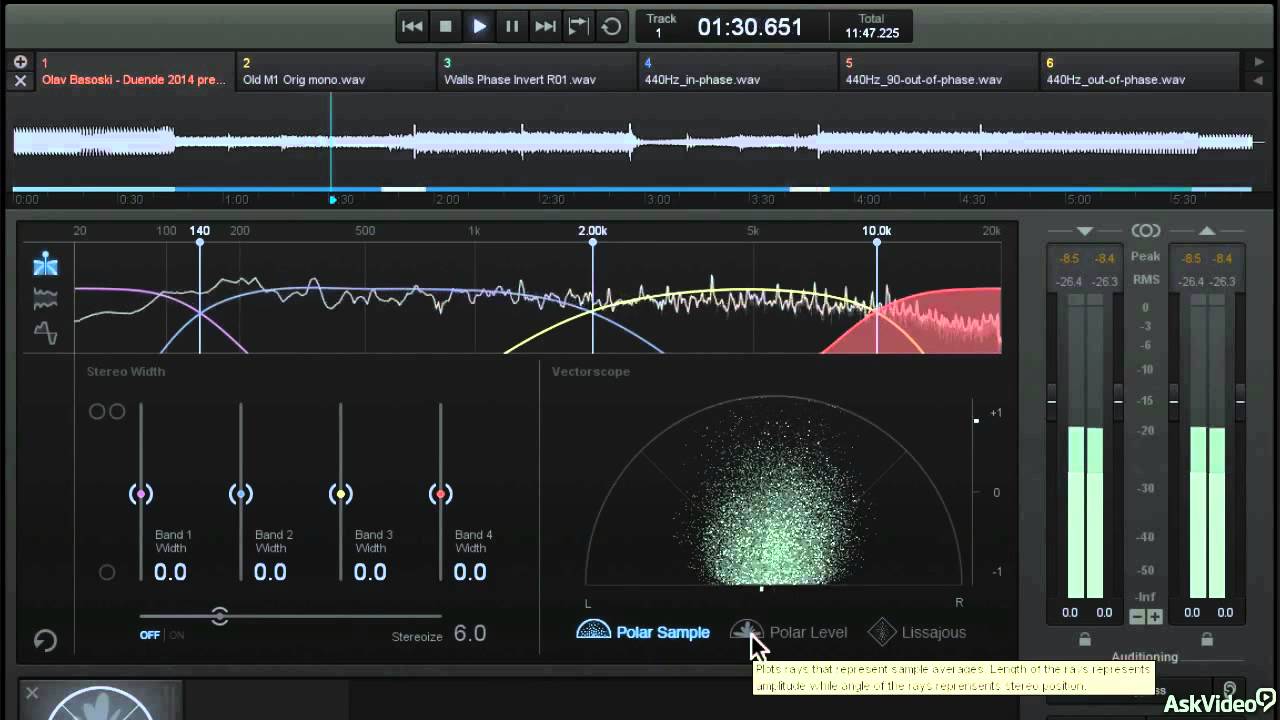This screenshot has width=1280, height=720.
Task: Show more track tabs to the right
Action: tap(1259, 62)
